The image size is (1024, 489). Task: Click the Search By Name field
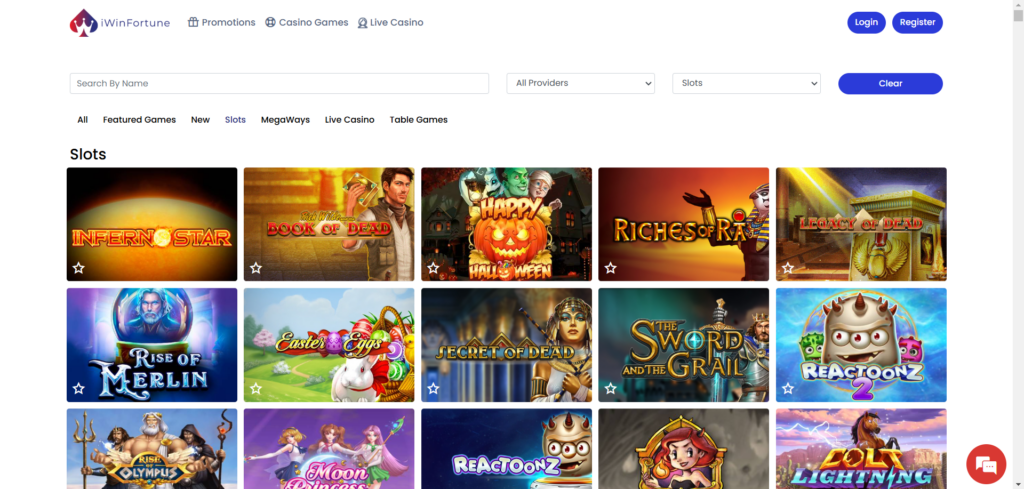pyautogui.click(x=279, y=84)
